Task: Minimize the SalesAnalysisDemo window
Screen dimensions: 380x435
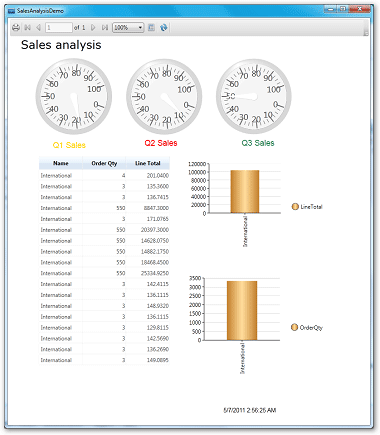Action: tap(330, 9)
